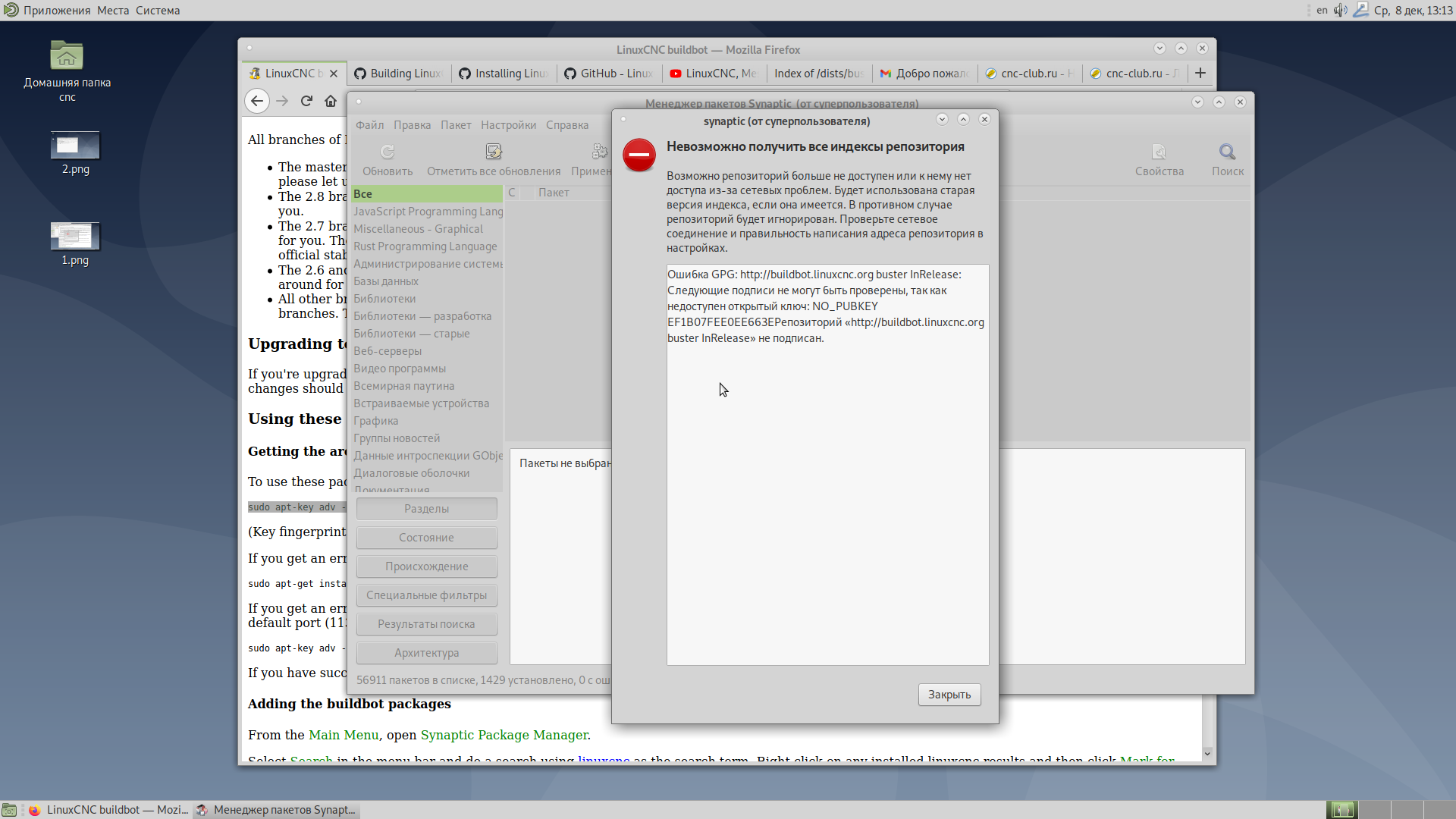Click Firefox reload page icon
This screenshot has height=819, width=1456.
click(306, 101)
